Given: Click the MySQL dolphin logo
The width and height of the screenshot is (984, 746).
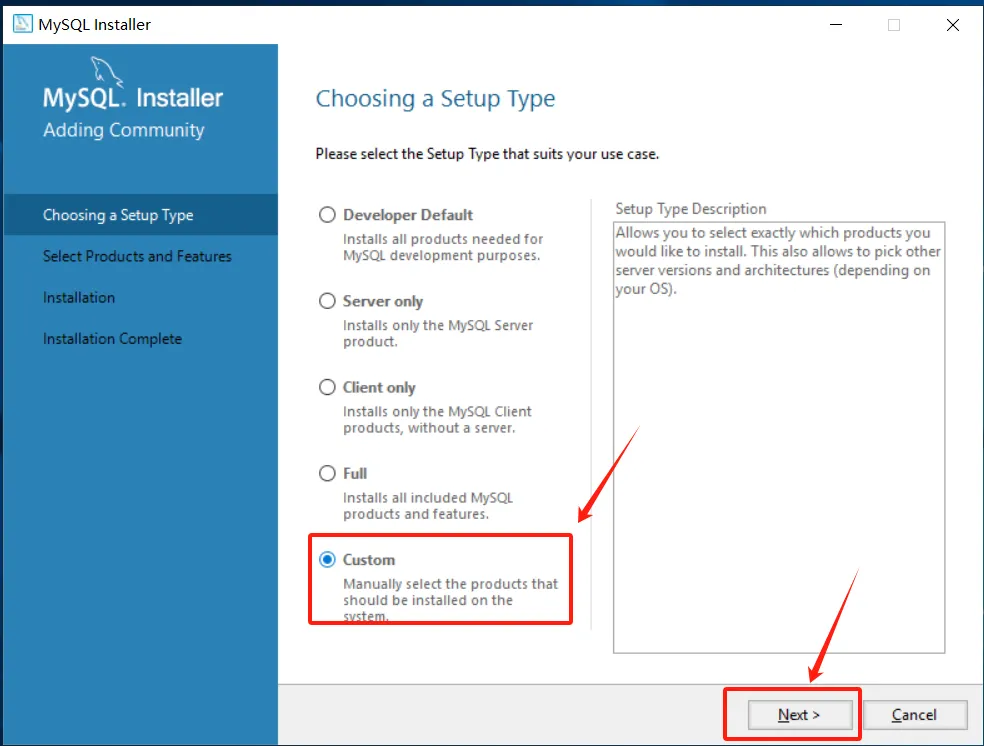Looking at the screenshot, I should 106,71.
